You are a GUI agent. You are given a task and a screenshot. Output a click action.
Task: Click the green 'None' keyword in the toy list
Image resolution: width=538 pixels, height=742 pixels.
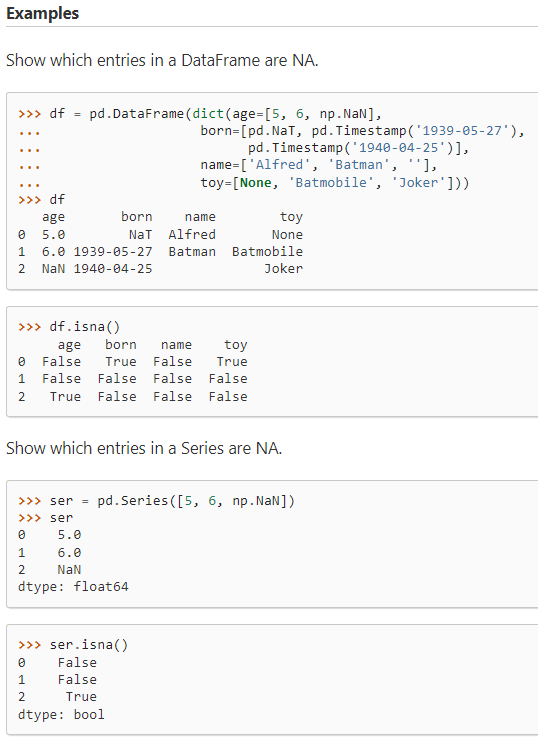(256, 183)
